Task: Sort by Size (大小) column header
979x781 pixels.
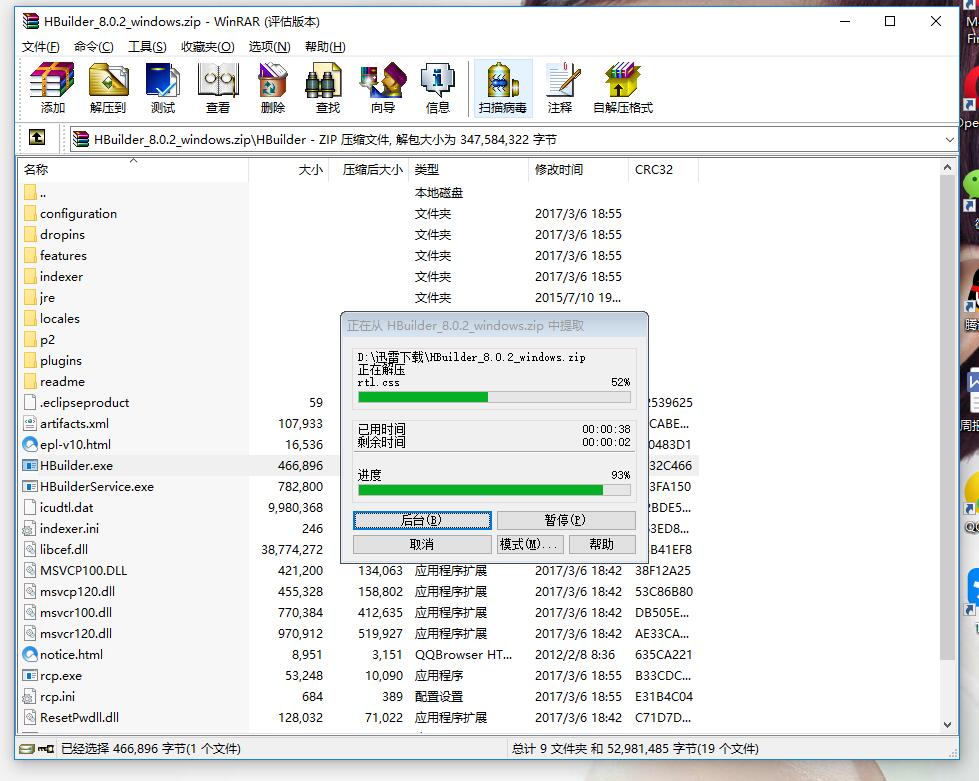Action: [288, 169]
